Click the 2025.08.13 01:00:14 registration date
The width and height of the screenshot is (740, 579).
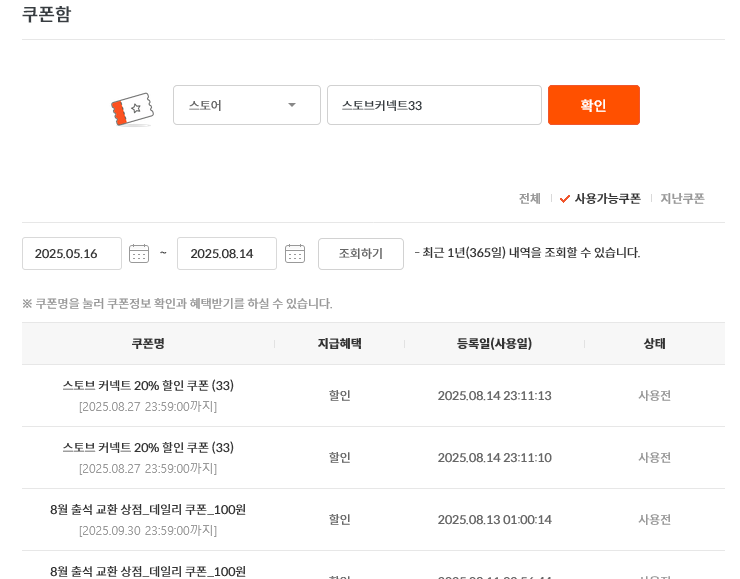494,520
